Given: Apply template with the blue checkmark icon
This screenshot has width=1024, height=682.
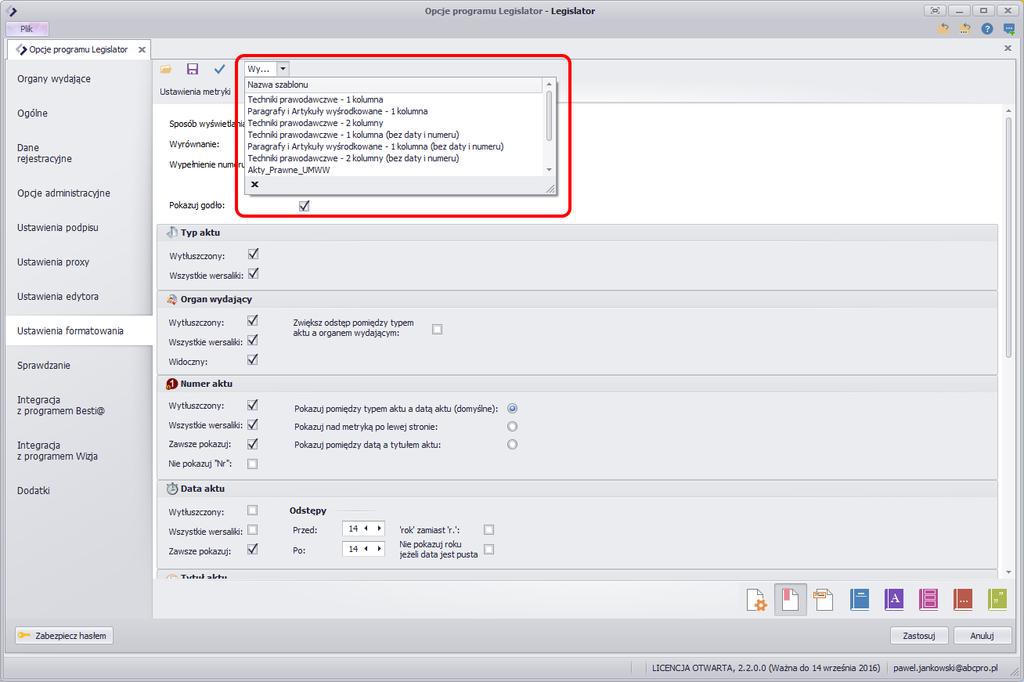Looking at the screenshot, I should (219, 69).
